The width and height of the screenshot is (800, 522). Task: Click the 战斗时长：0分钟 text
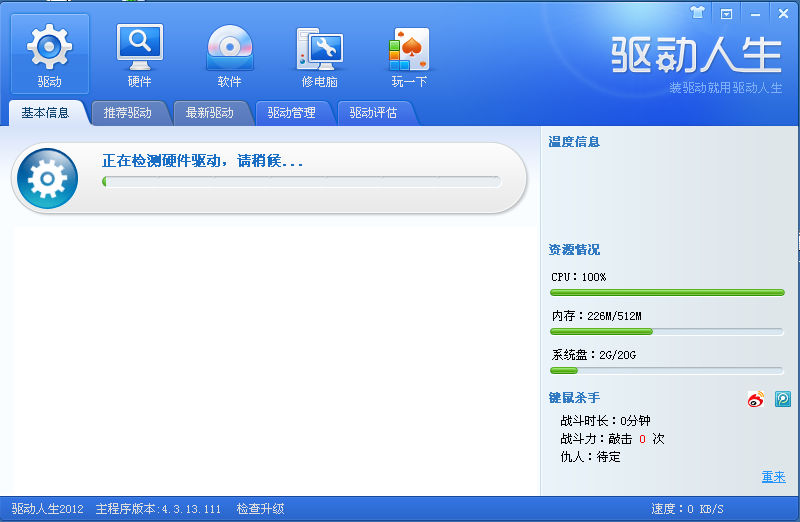pyautogui.click(x=605, y=421)
